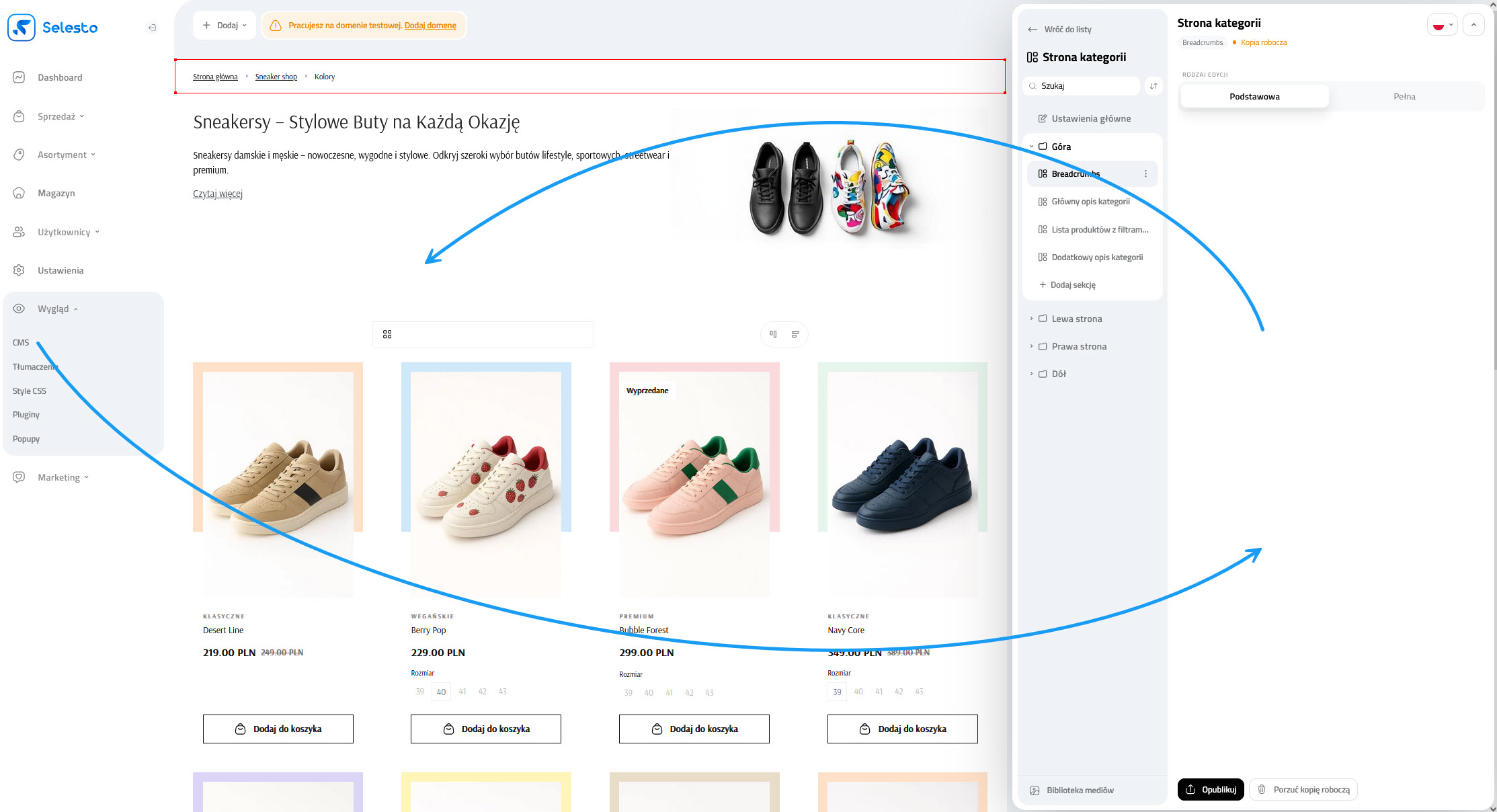1497x812 pixels.
Task: Switch edit mode to Pełna
Action: (1405, 96)
